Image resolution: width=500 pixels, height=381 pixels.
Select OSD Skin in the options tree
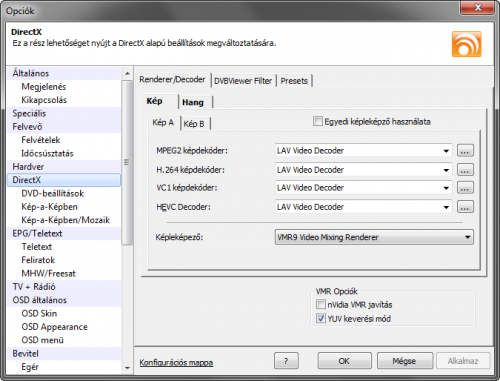64,313
